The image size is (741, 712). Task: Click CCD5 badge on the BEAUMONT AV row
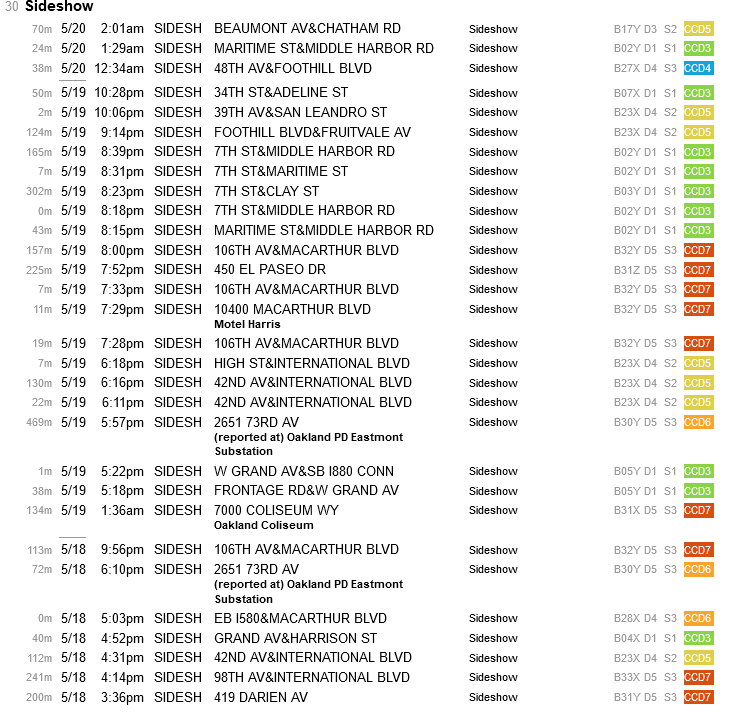coord(698,29)
